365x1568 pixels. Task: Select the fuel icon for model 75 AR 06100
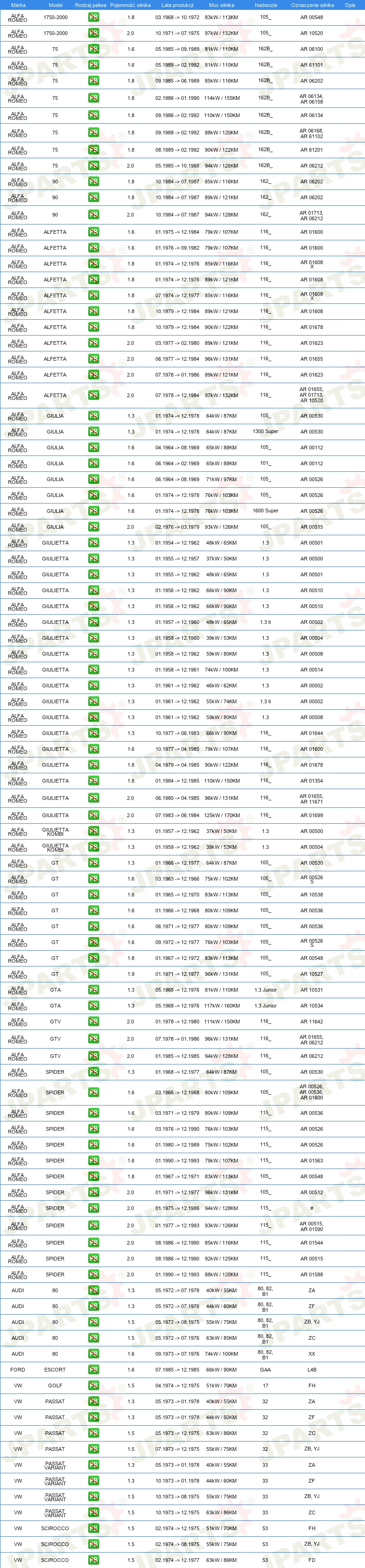point(93,49)
